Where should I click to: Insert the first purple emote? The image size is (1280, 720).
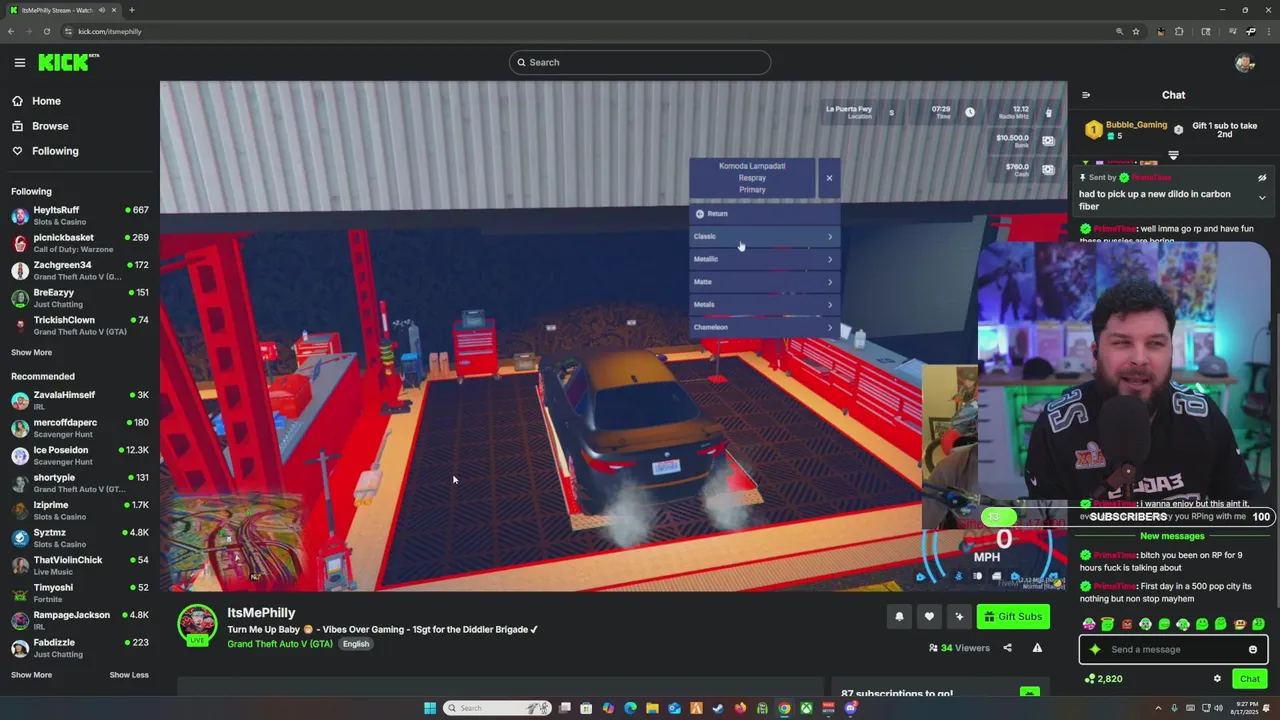(1089, 625)
